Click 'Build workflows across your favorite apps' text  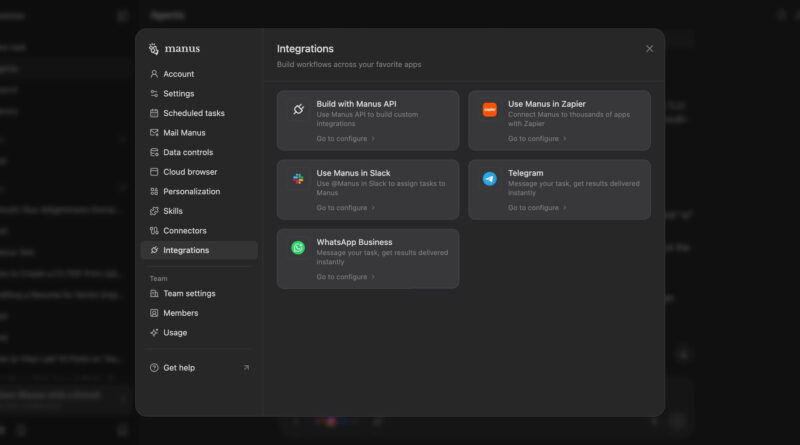pyautogui.click(x=349, y=64)
